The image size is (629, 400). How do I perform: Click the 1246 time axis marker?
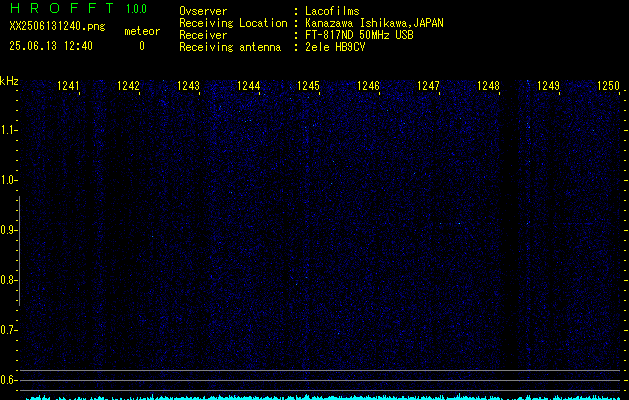click(x=368, y=86)
